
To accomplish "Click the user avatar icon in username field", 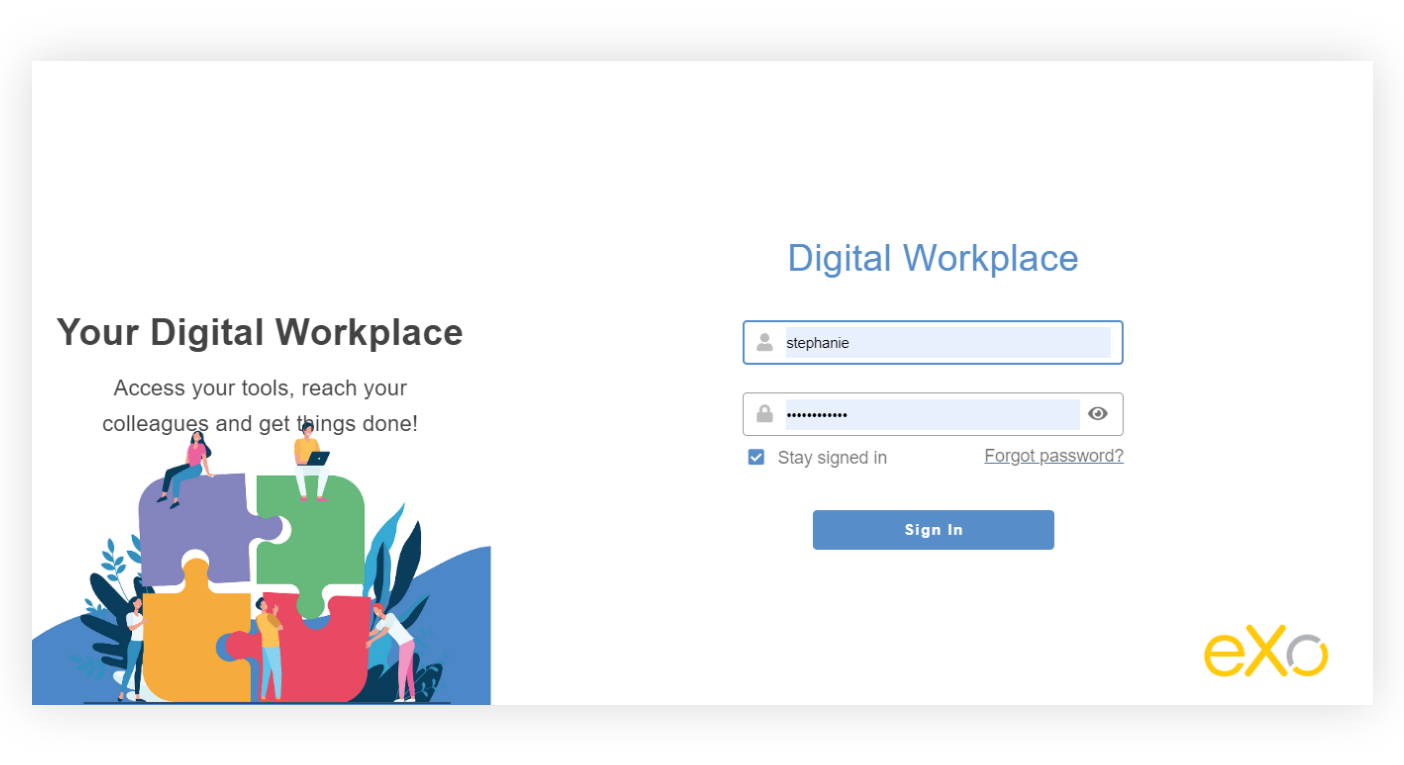I will [x=765, y=343].
